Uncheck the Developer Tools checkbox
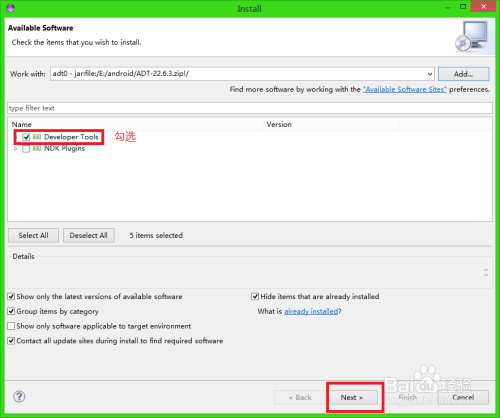The height and width of the screenshot is (418, 500). [x=26, y=137]
